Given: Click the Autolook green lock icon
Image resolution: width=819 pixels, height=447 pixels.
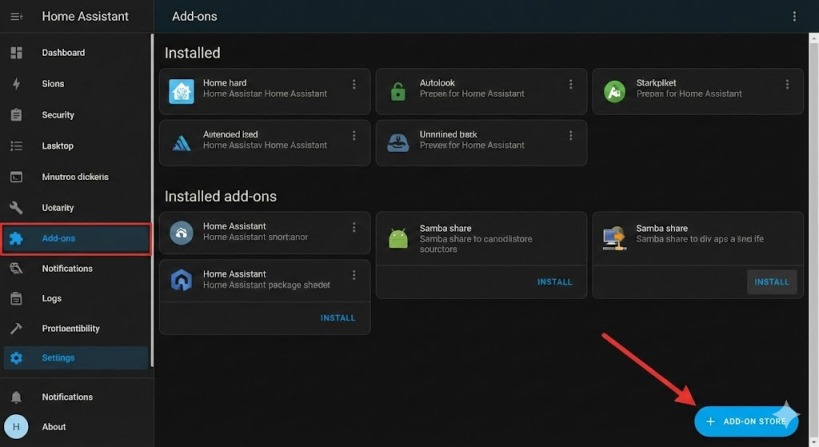Looking at the screenshot, I should (398, 91).
